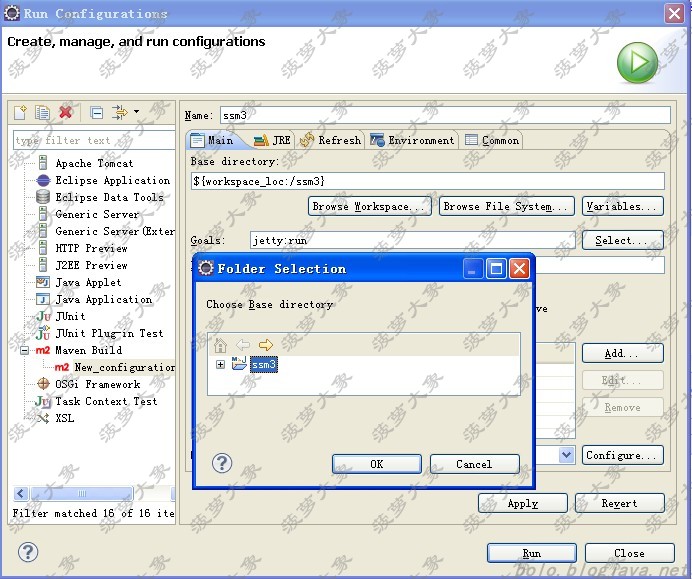Select Apache Tomcat in configuration tree
The height and width of the screenshot is (579, 692).
[x=94, y=163]
